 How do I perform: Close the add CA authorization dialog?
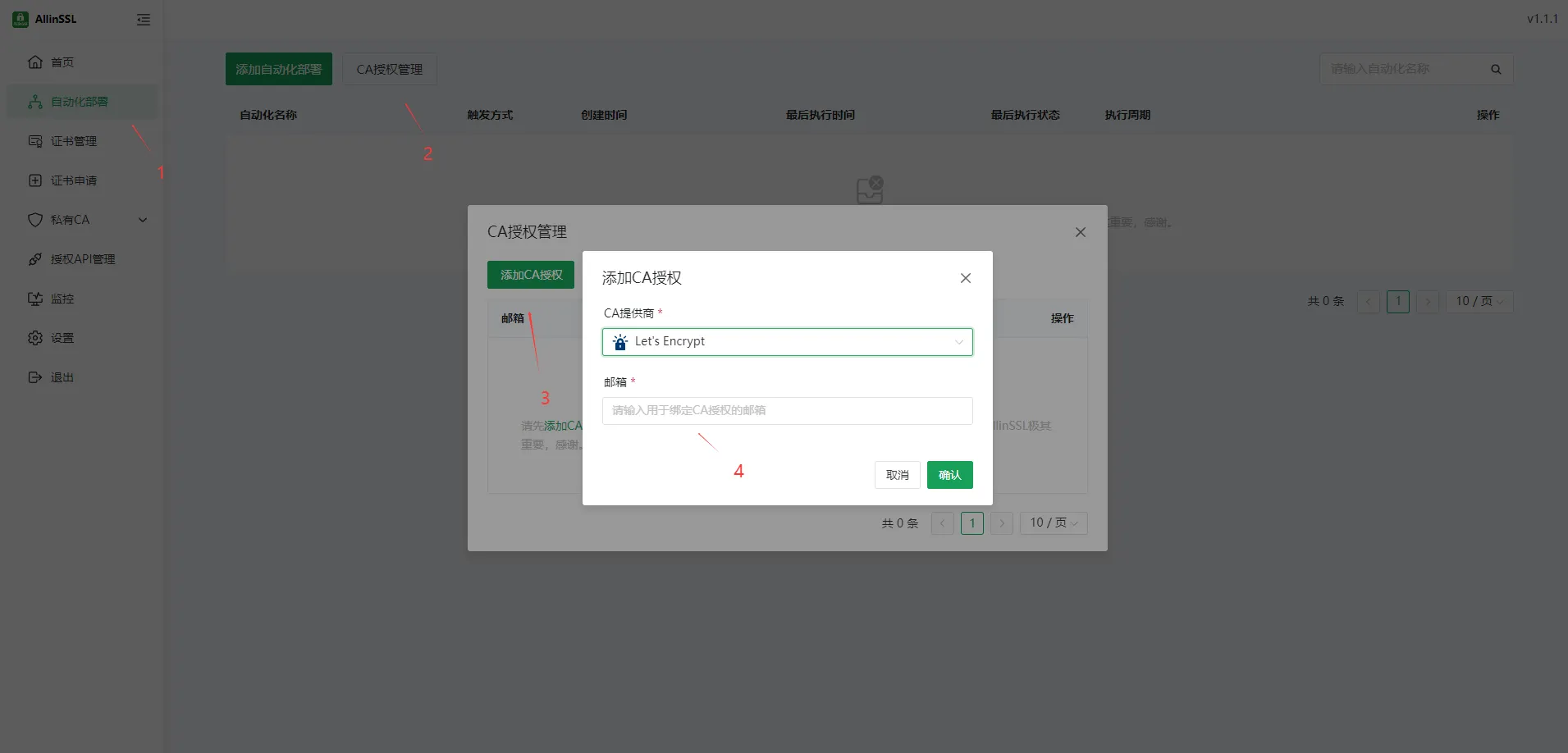966,278
